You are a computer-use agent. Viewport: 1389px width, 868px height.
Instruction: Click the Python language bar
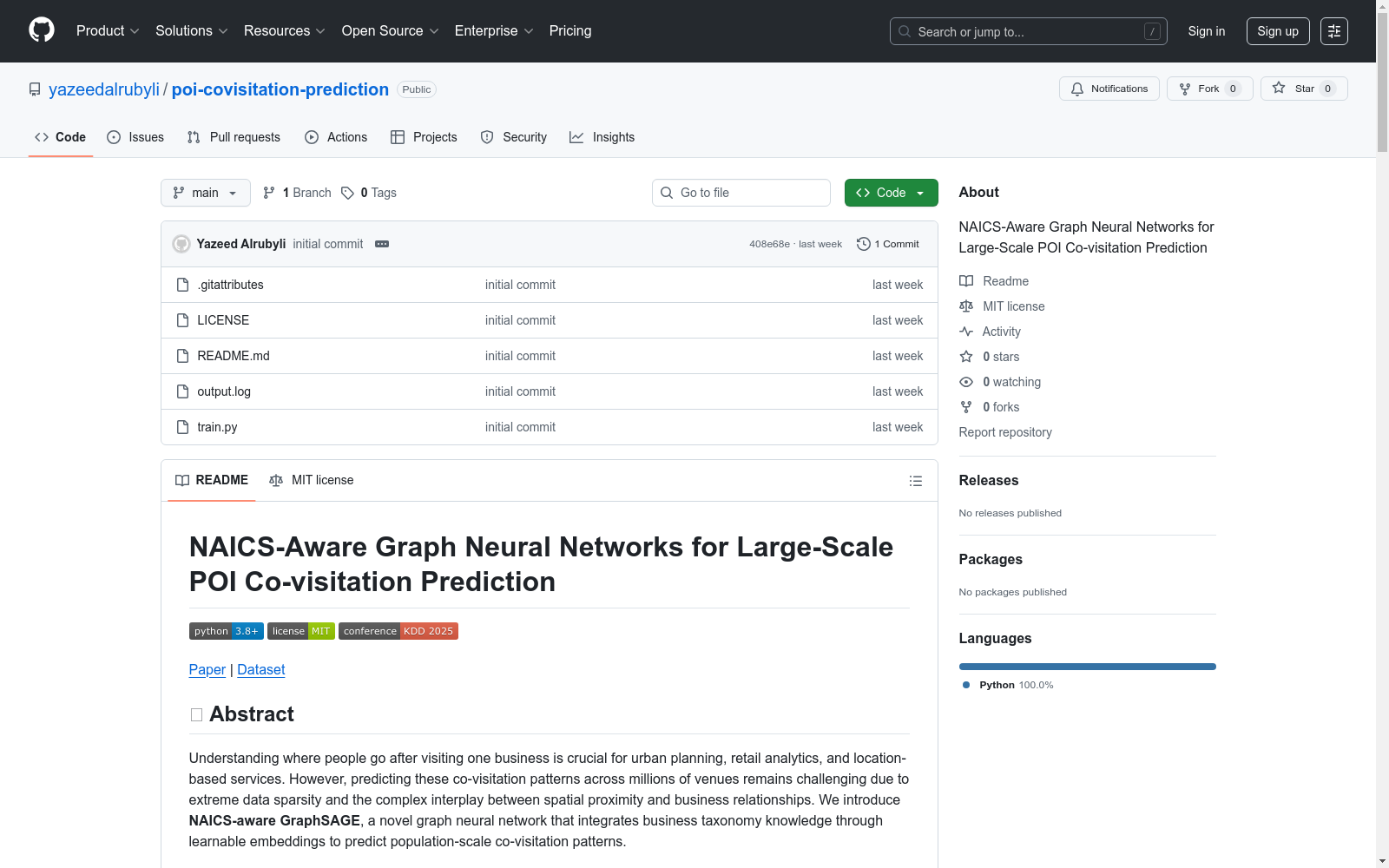click(x=1088, y=667)
